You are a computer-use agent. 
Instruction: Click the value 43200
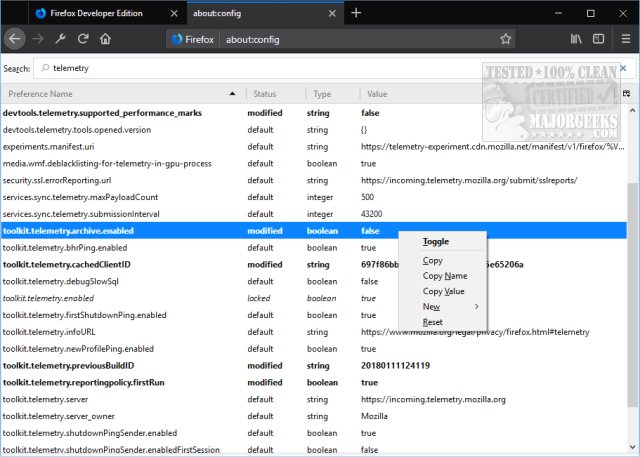[x=371, y=214]
